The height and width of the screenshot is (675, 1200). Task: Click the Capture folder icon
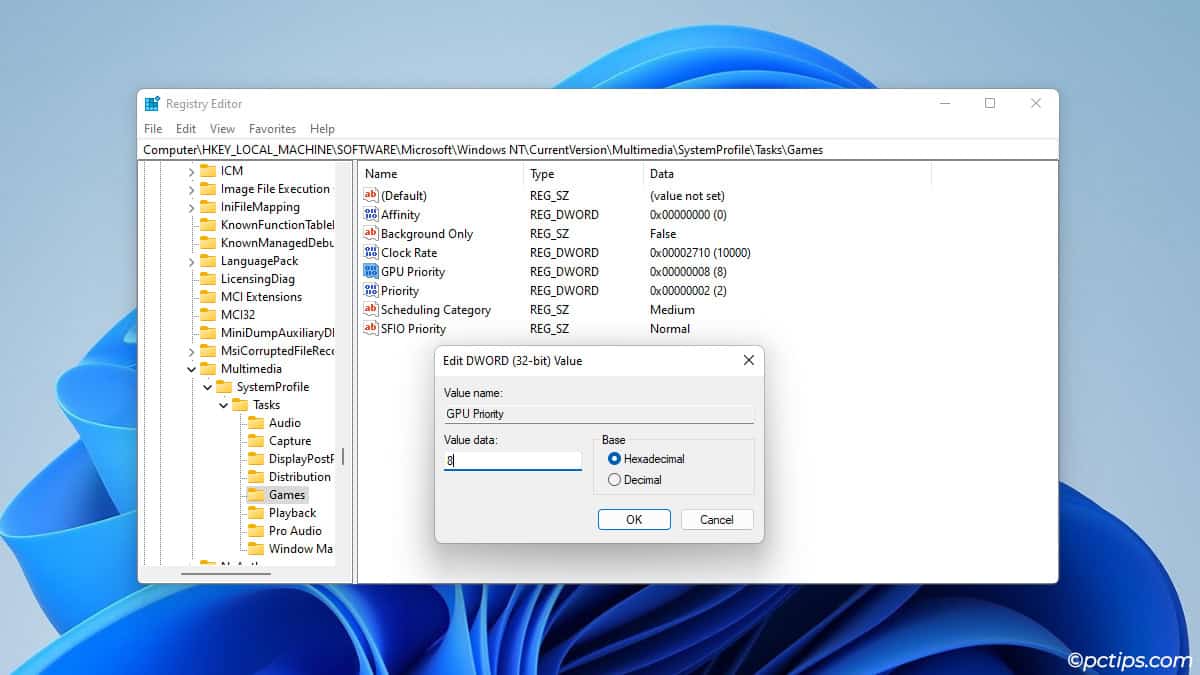[256, 441]
